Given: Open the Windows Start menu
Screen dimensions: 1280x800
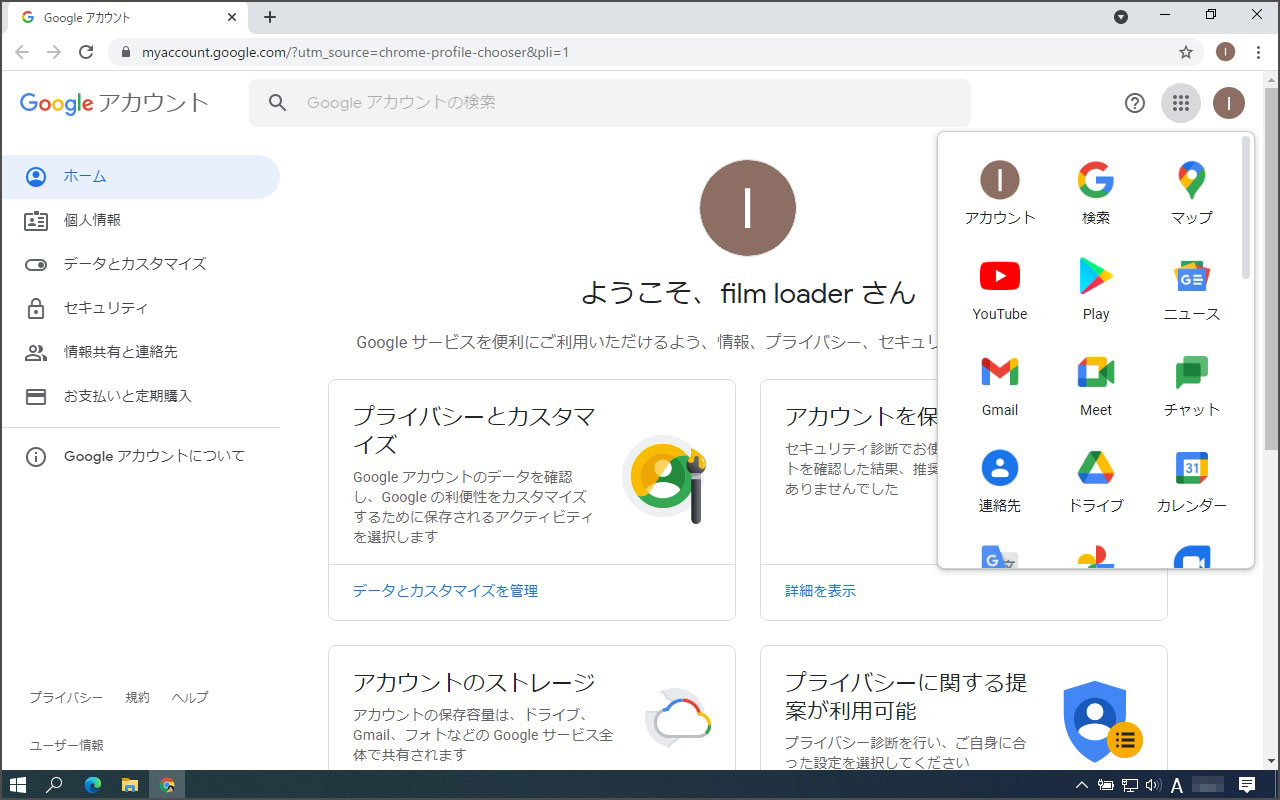Looking at the screenshot, I should [18, 785].
